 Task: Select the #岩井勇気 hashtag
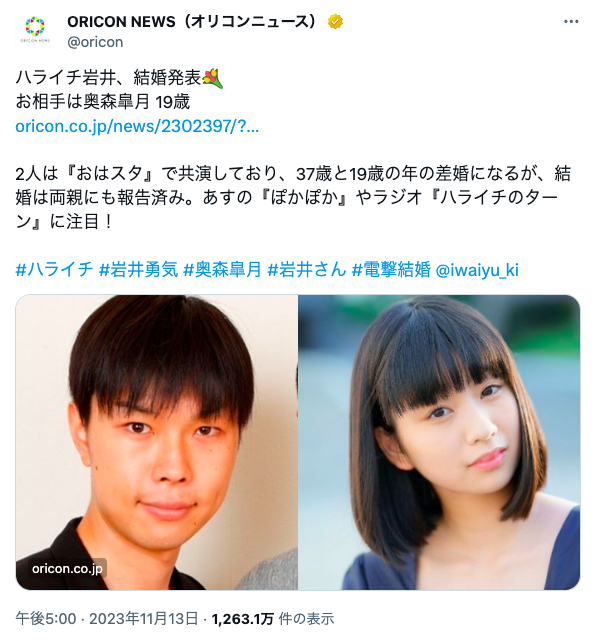coord(138,270)
